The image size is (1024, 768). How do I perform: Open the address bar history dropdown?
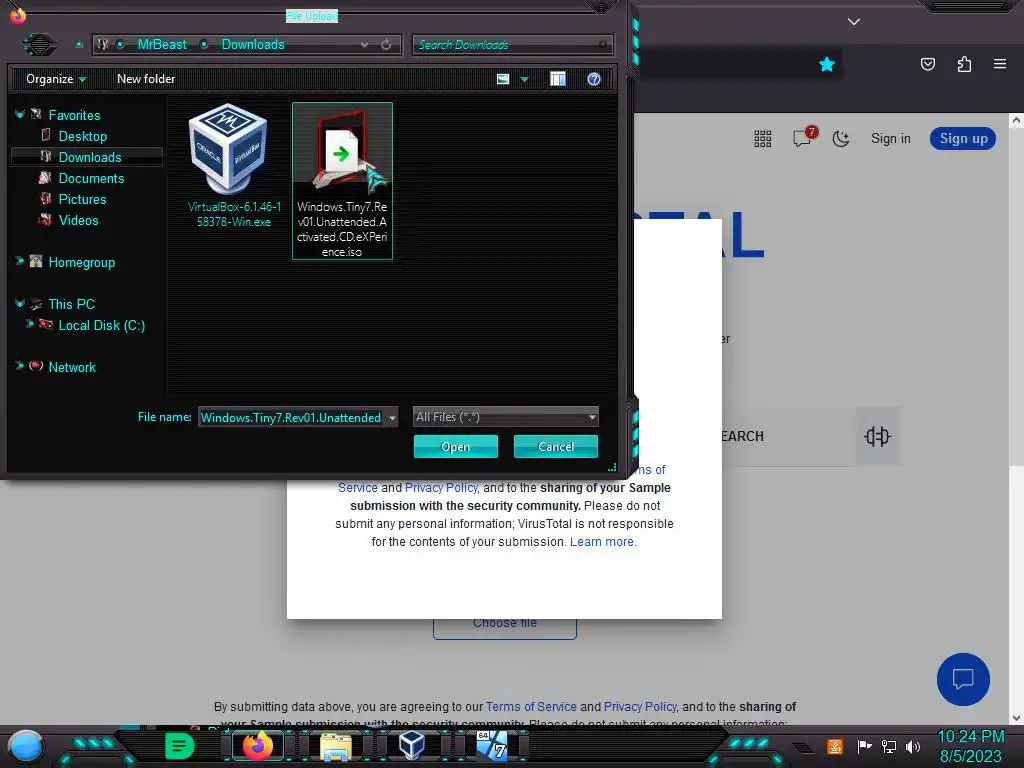pos(364,44)
